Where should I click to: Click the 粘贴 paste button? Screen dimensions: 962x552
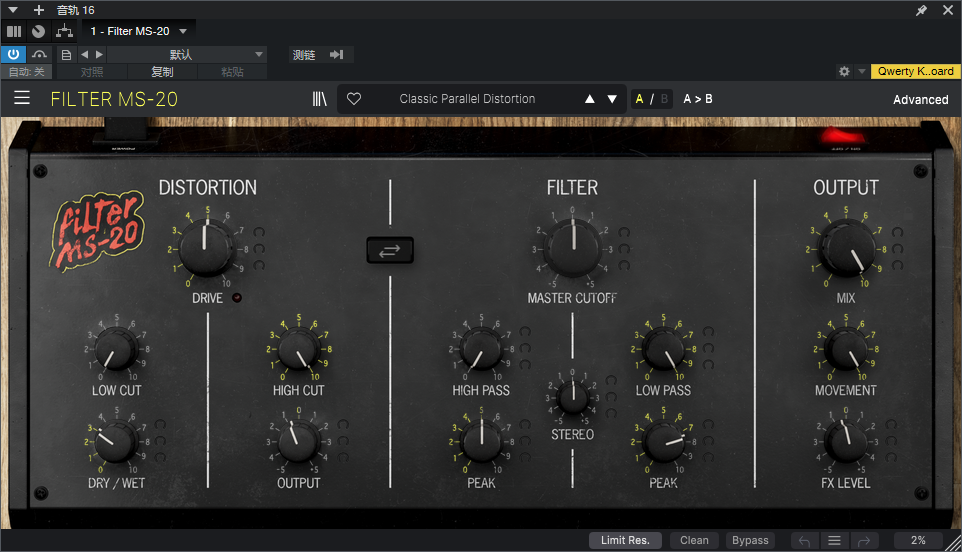pyautogui.click(x=233, y=72)
